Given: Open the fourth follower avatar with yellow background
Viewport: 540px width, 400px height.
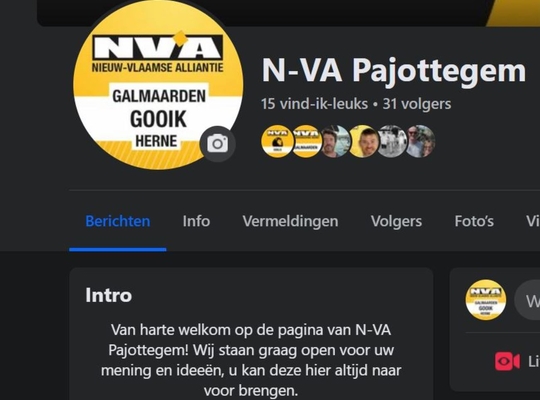Looking at the screenshot, I should 363,141.
